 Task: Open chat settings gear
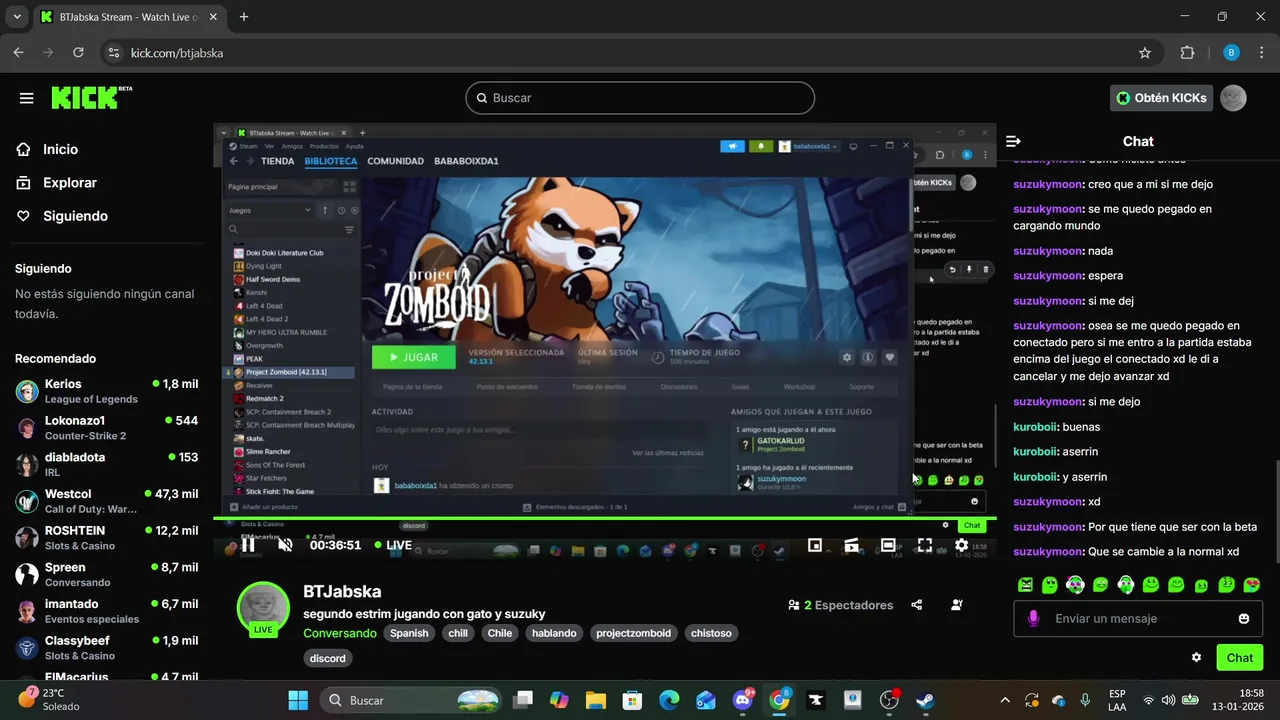[x=1196, y=657]
